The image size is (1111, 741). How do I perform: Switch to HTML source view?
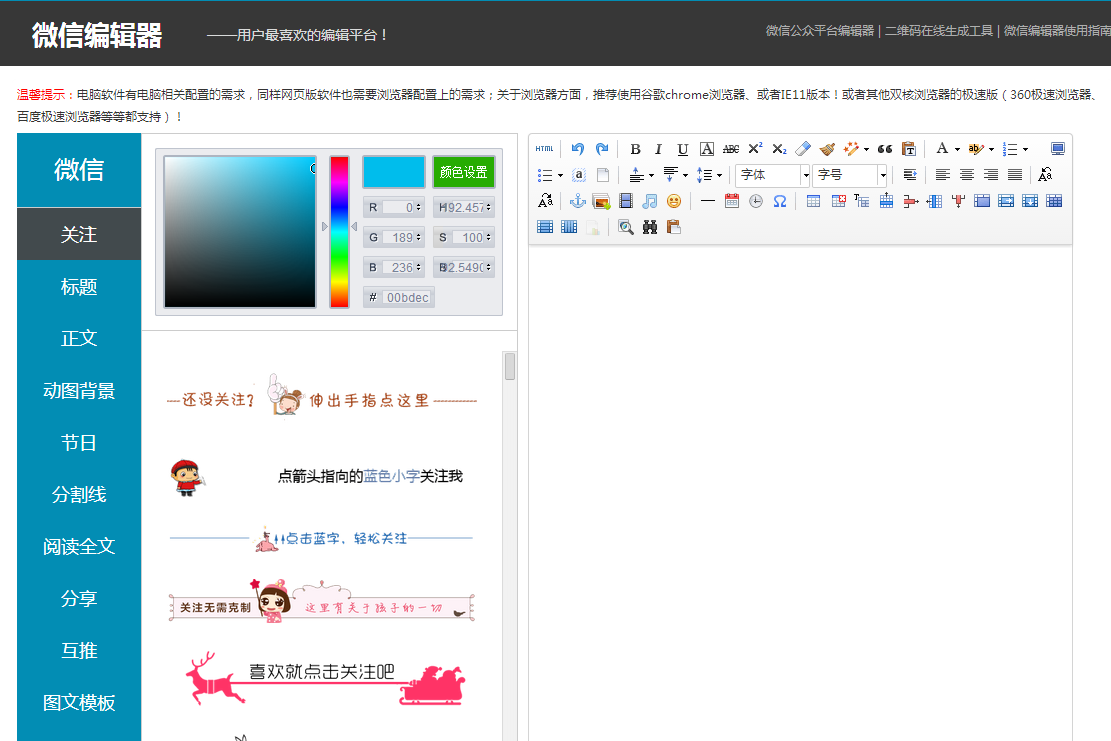point(544,149)
